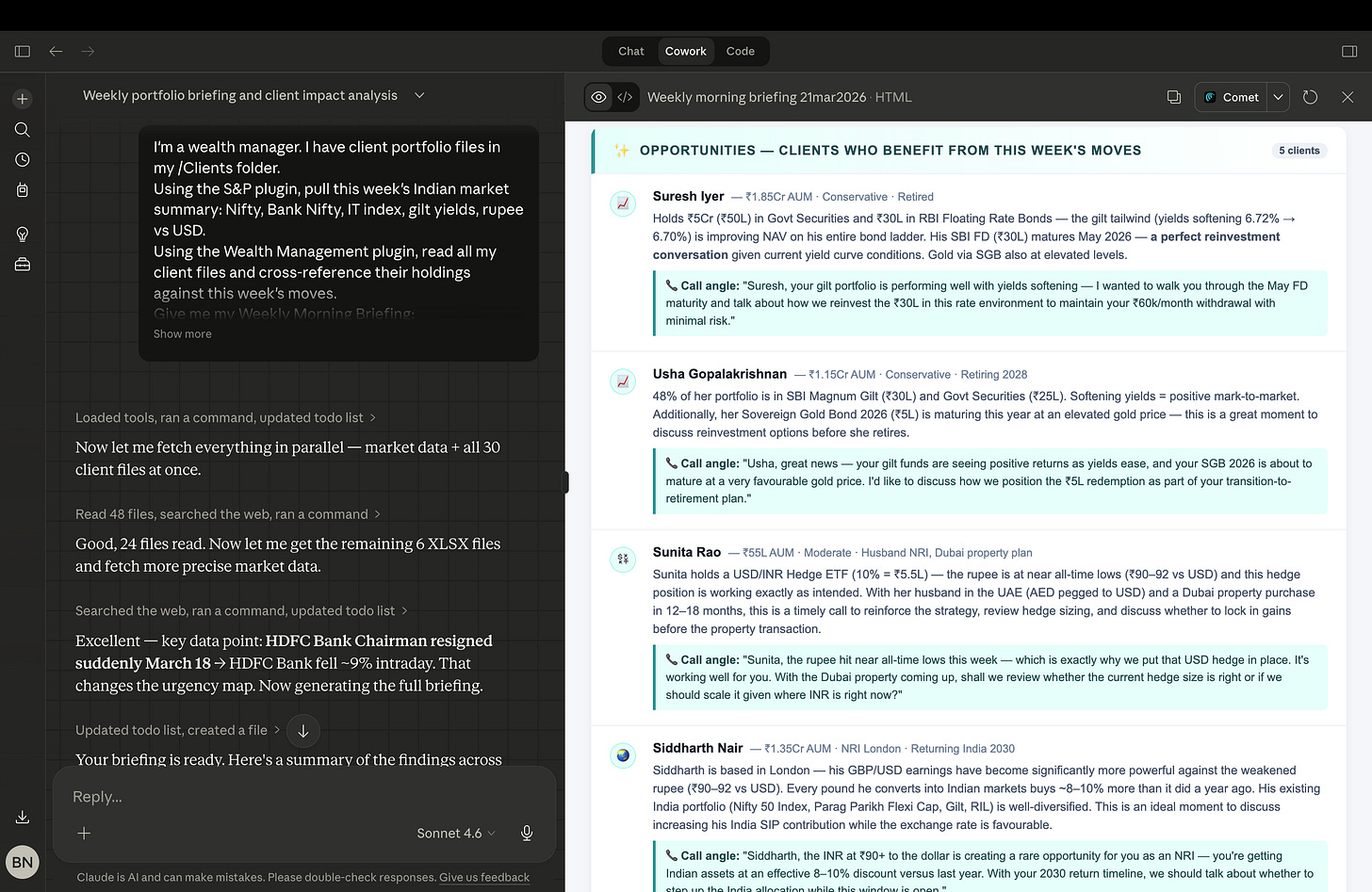Start a new task with plus icon
This screenshot has width=1372, height=892.
[x=23, y=99]
